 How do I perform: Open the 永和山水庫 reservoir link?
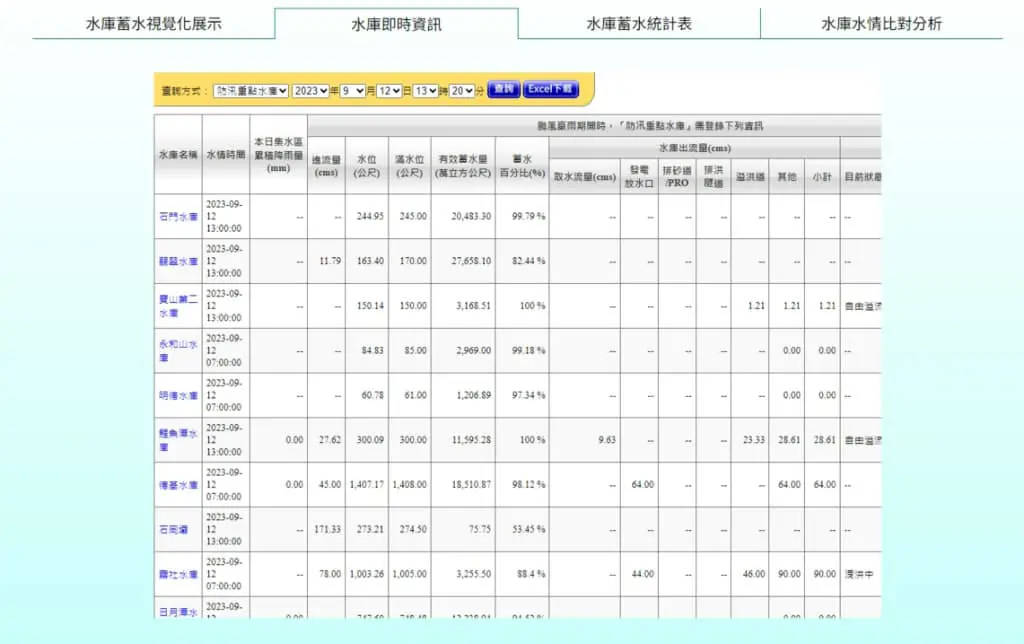click(178, 351)
